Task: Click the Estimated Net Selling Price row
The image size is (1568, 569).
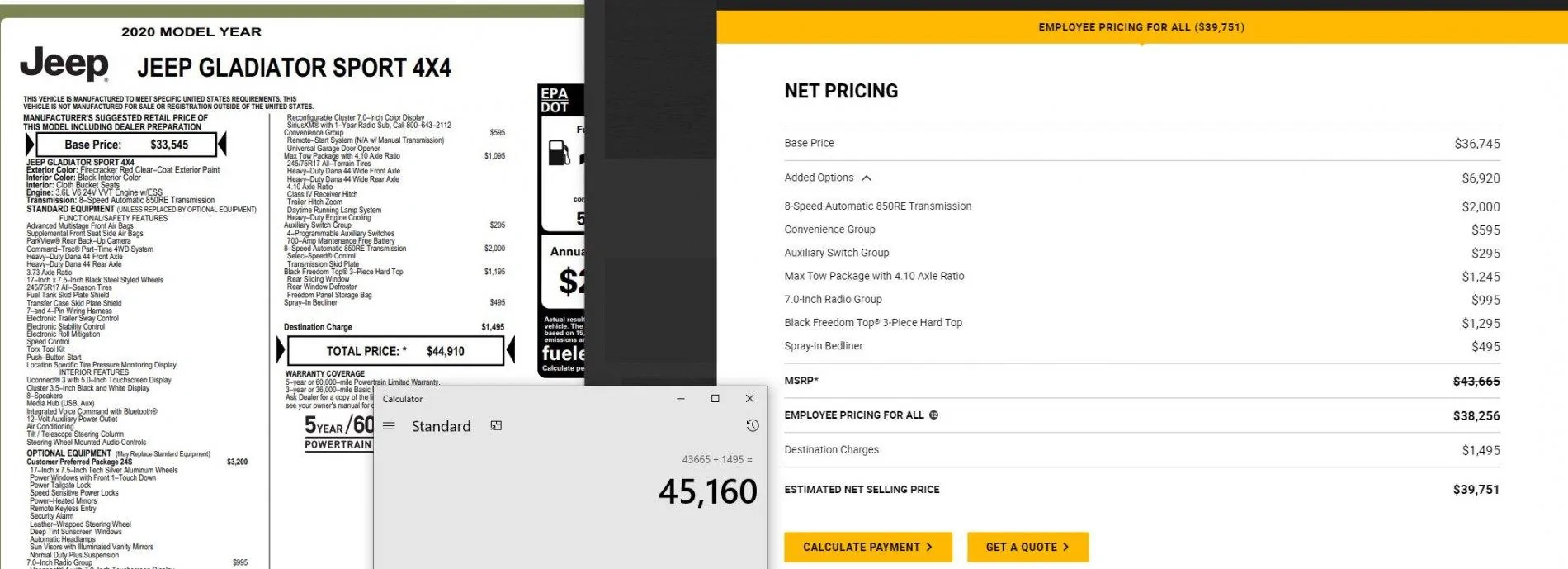Action: pos(1141,490)
